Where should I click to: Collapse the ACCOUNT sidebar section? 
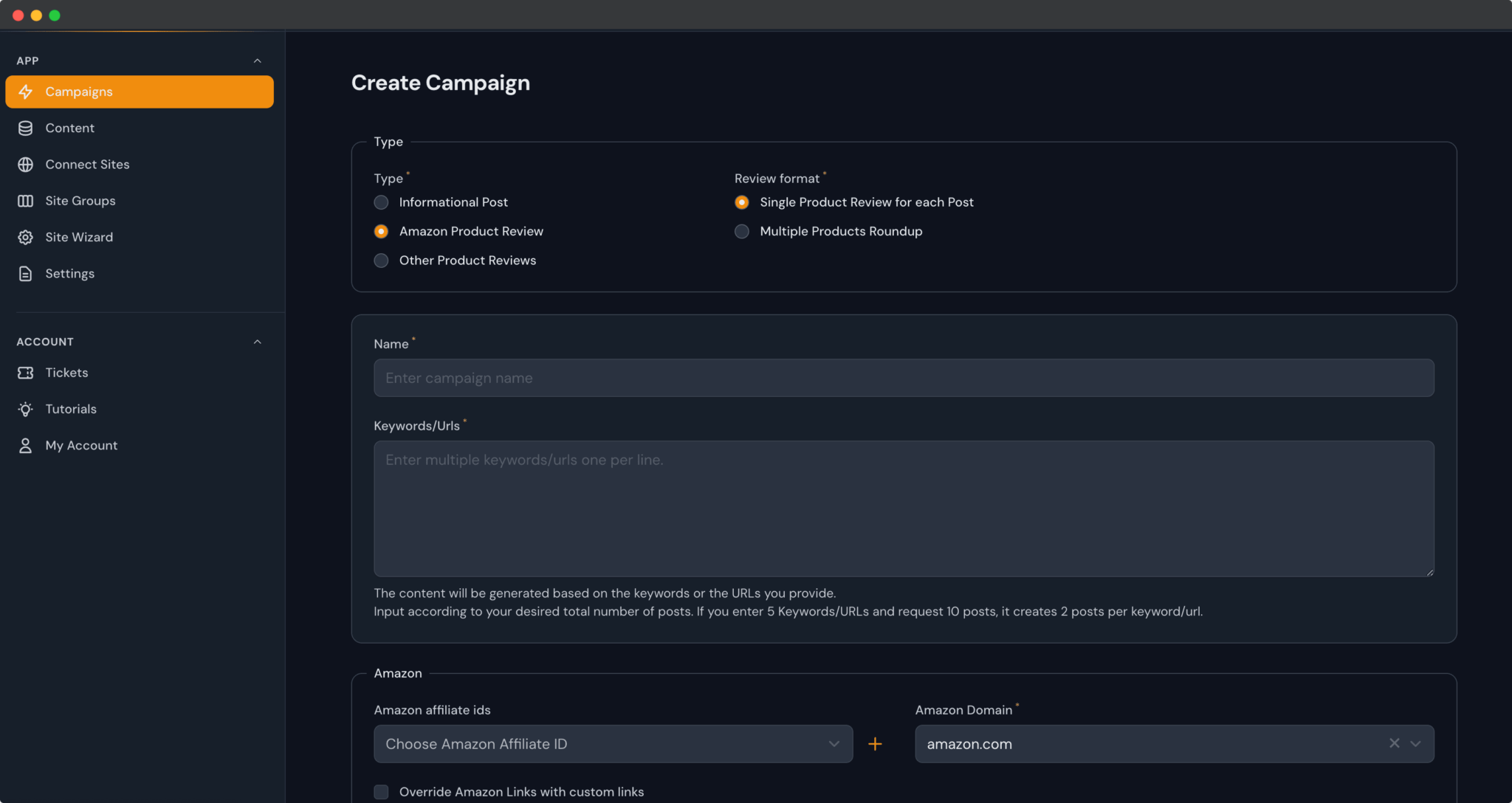258,342
